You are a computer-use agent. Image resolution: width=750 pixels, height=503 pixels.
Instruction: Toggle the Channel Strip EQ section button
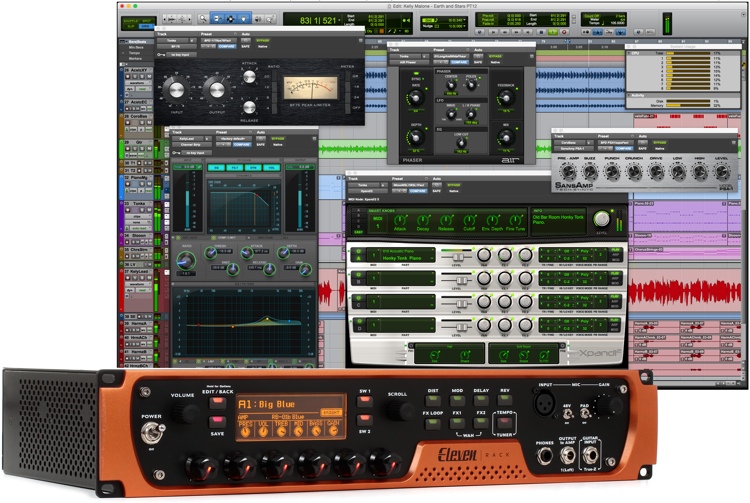click(x=216, y=167)
